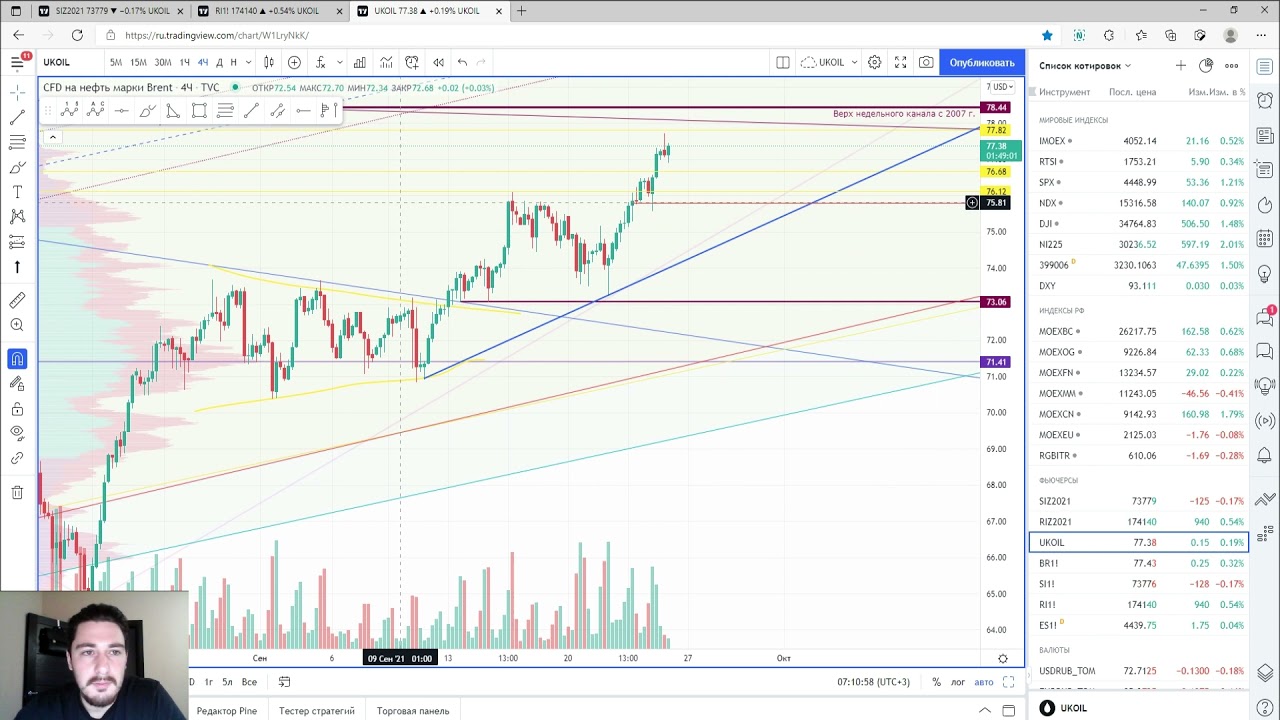Select the 1Ч hourly timeframe

click(185, 62)
